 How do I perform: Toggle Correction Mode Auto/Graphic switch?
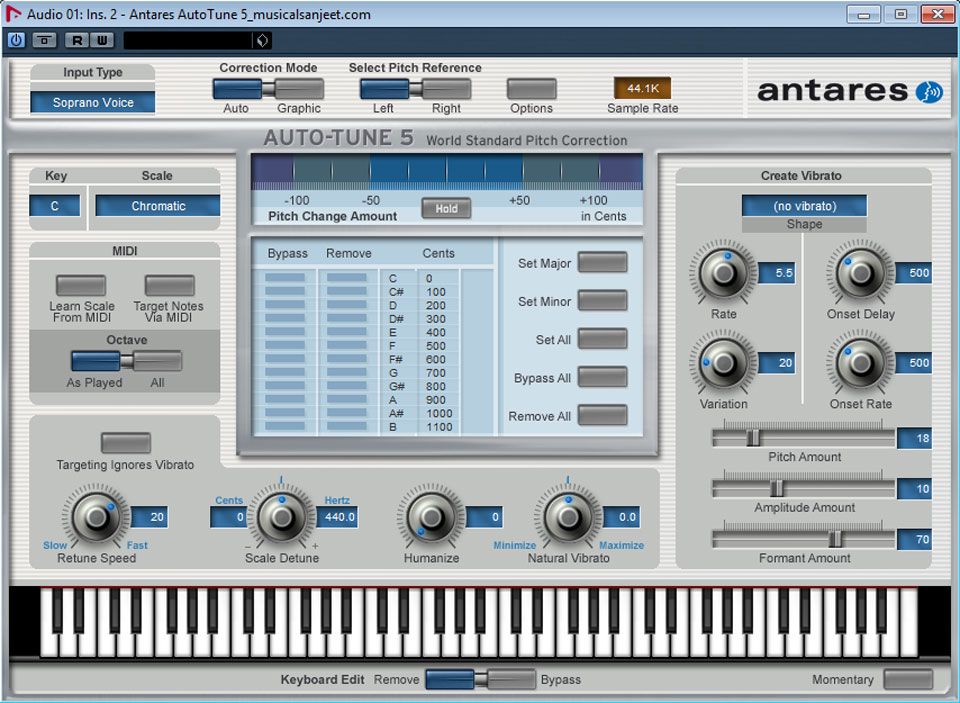[x=268, y=89]
